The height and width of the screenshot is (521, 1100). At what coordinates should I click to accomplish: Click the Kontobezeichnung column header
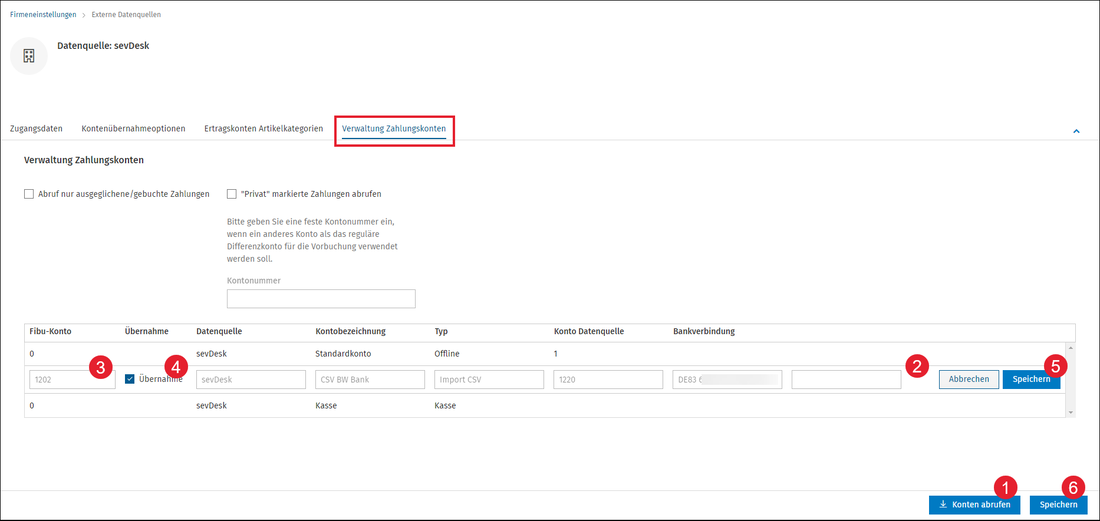click(351, 332)
